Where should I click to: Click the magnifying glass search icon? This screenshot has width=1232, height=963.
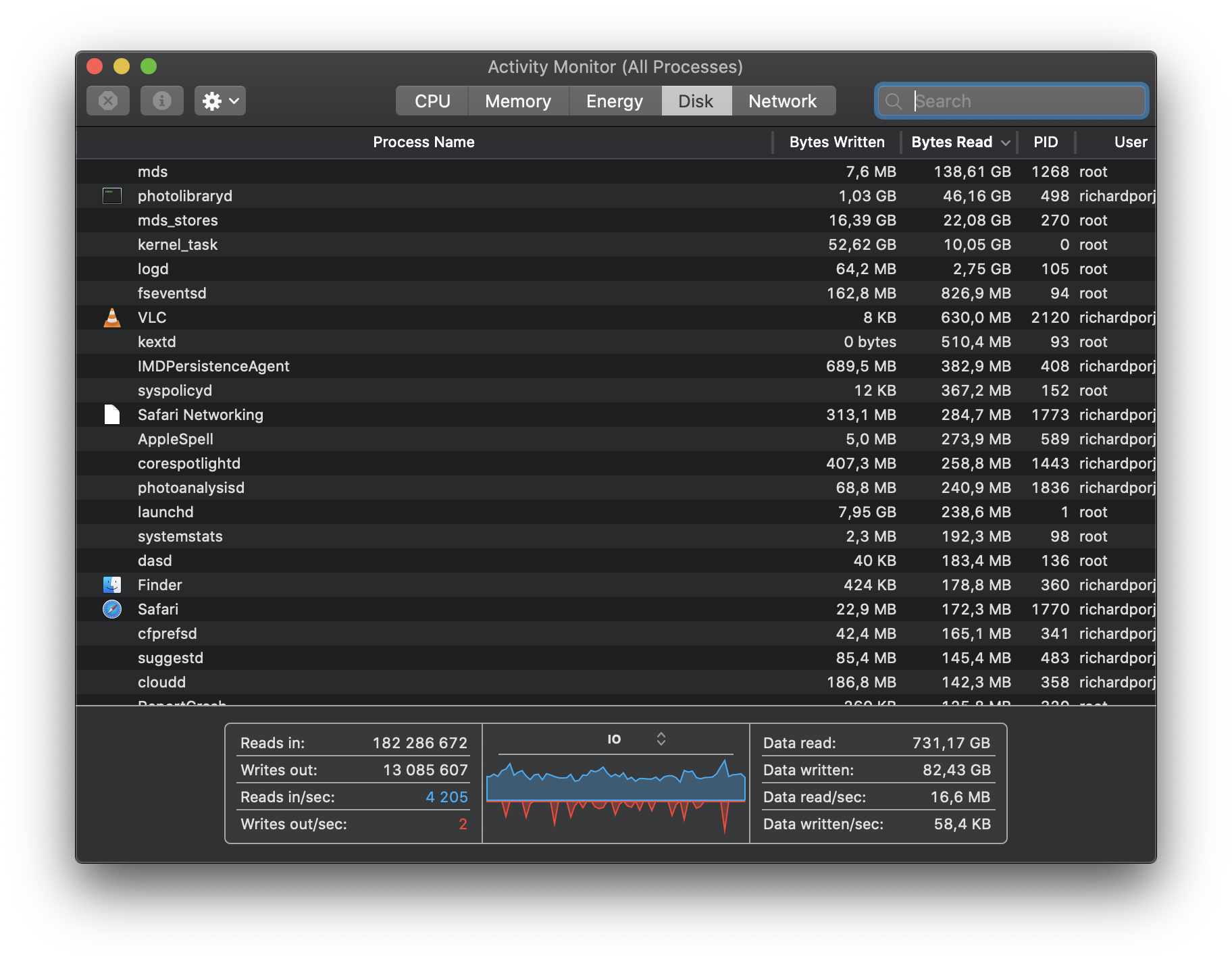tap(894, 101)
